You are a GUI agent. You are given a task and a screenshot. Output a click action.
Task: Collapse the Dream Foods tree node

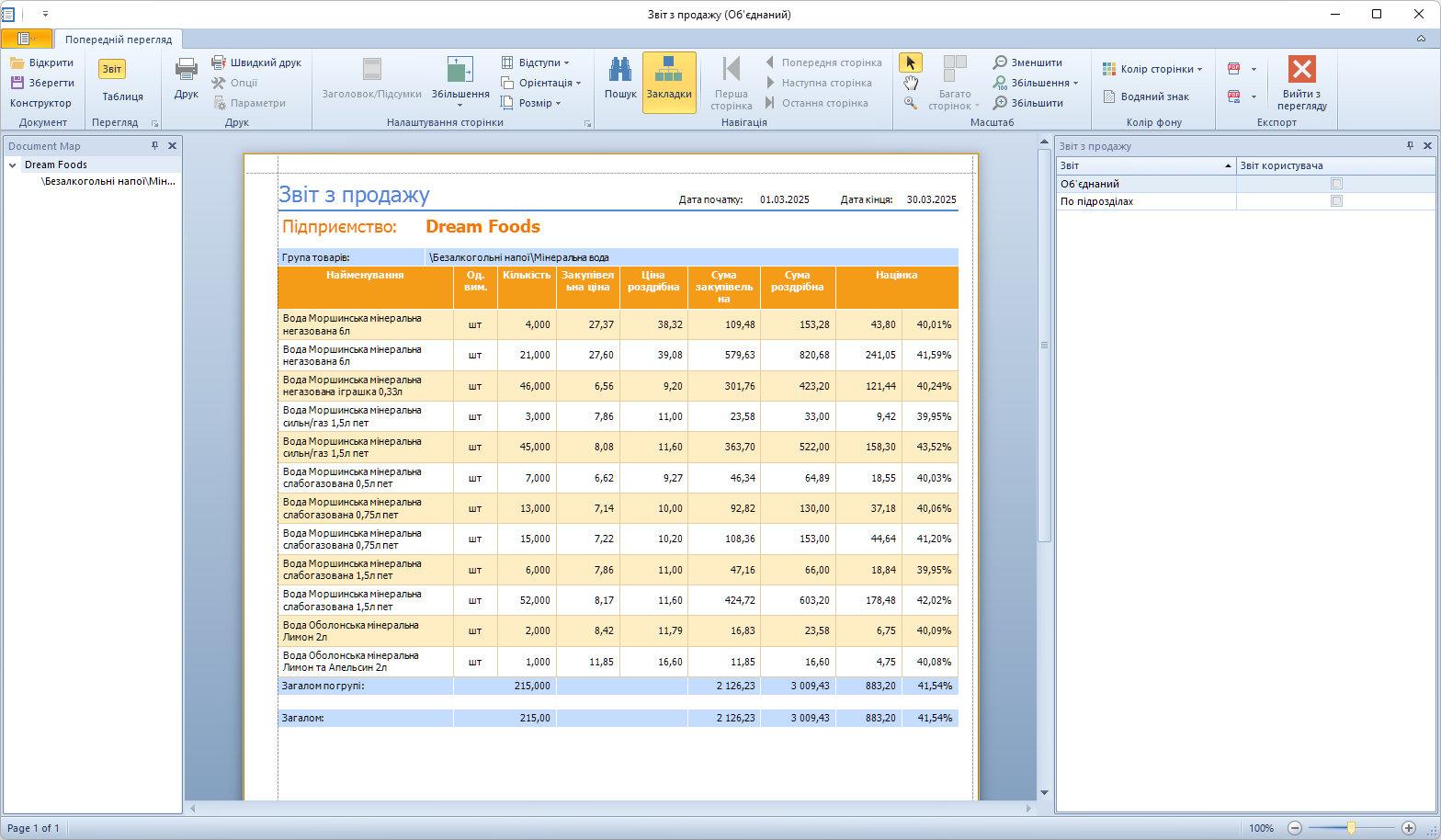(x=13, y=165)
